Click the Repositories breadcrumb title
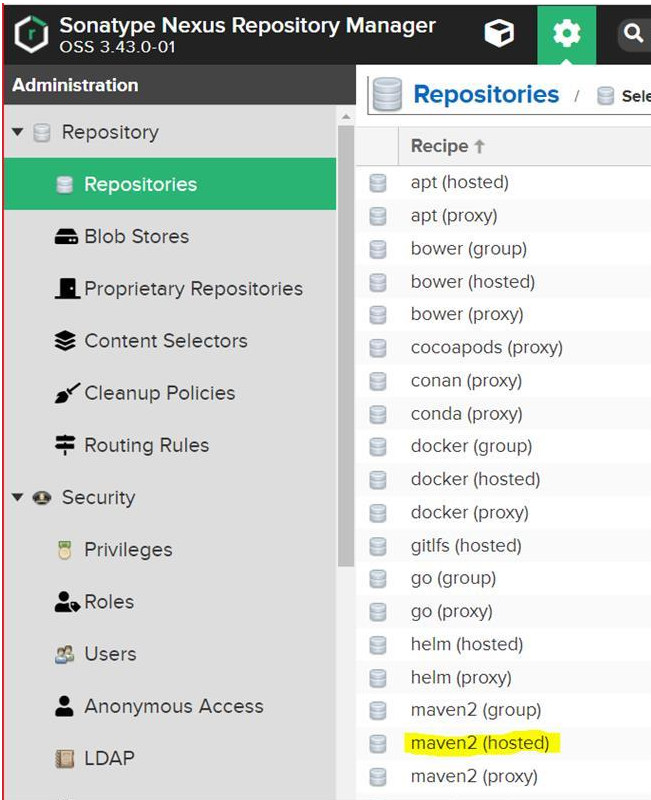This screenshot has width=651, height=800. click(486, 94)
